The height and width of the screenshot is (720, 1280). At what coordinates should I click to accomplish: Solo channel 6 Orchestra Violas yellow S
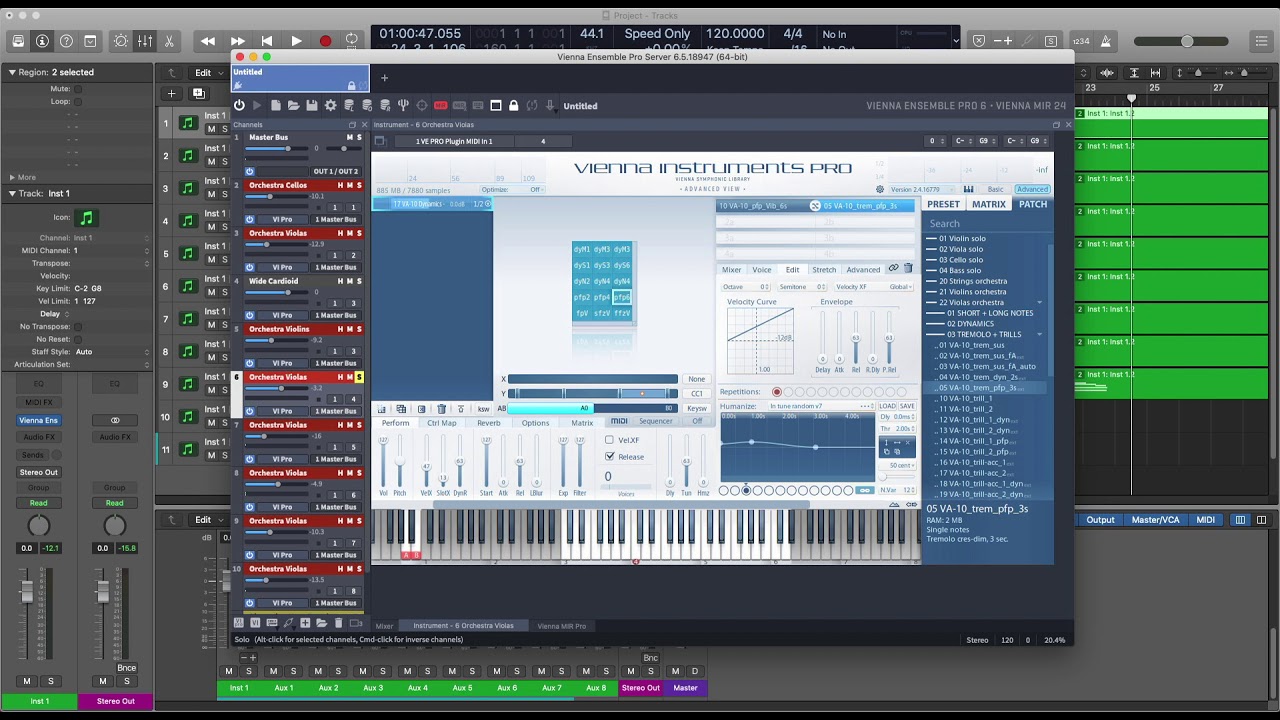359,377
